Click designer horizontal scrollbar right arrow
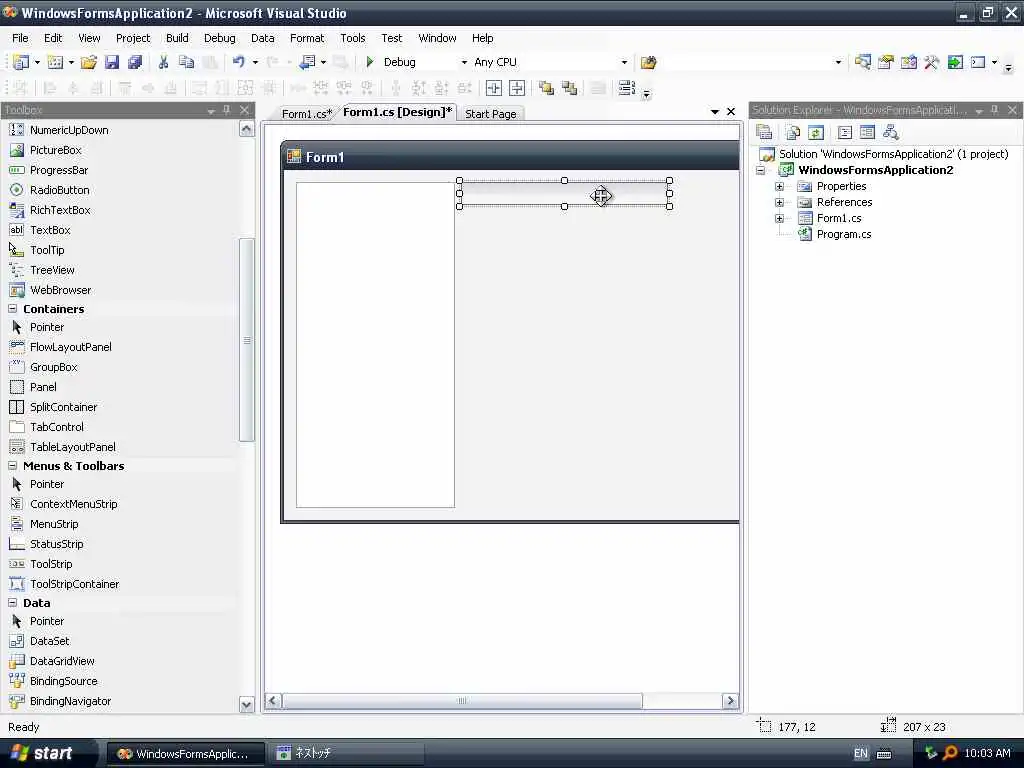Viewport: 1024px width, 768px height. [x=730, y=701]
